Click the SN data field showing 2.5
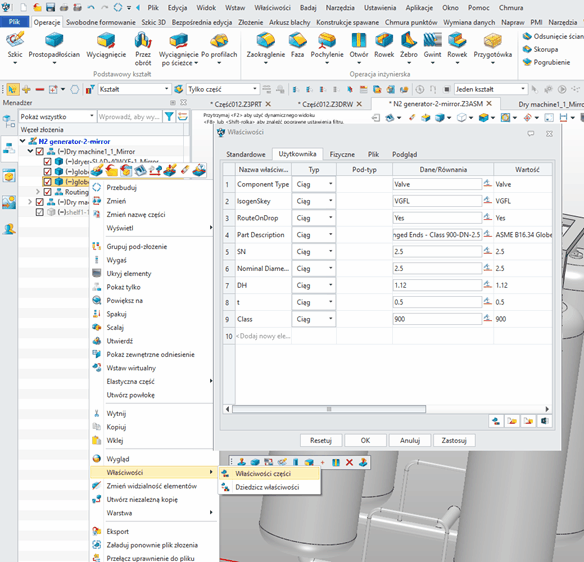The height and width of the screenshot is (562, 584). click(437, 251)
